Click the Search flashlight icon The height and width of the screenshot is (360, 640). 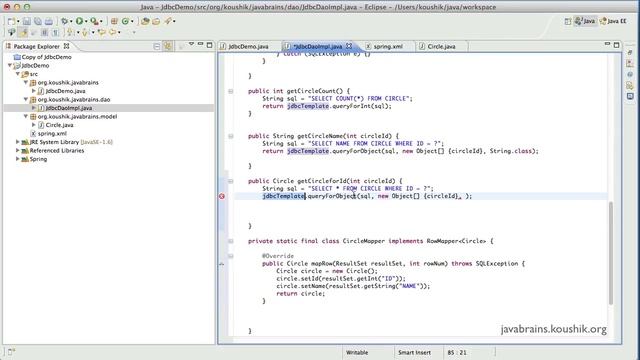168,21
